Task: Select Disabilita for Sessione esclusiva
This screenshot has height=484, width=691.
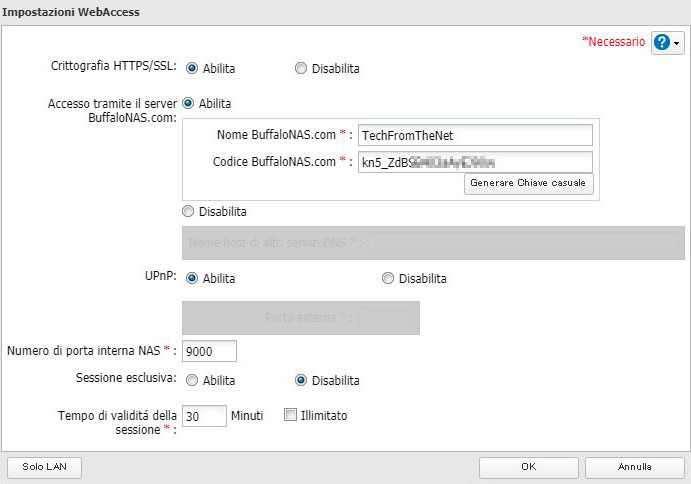Action: [x=301, y=380]
